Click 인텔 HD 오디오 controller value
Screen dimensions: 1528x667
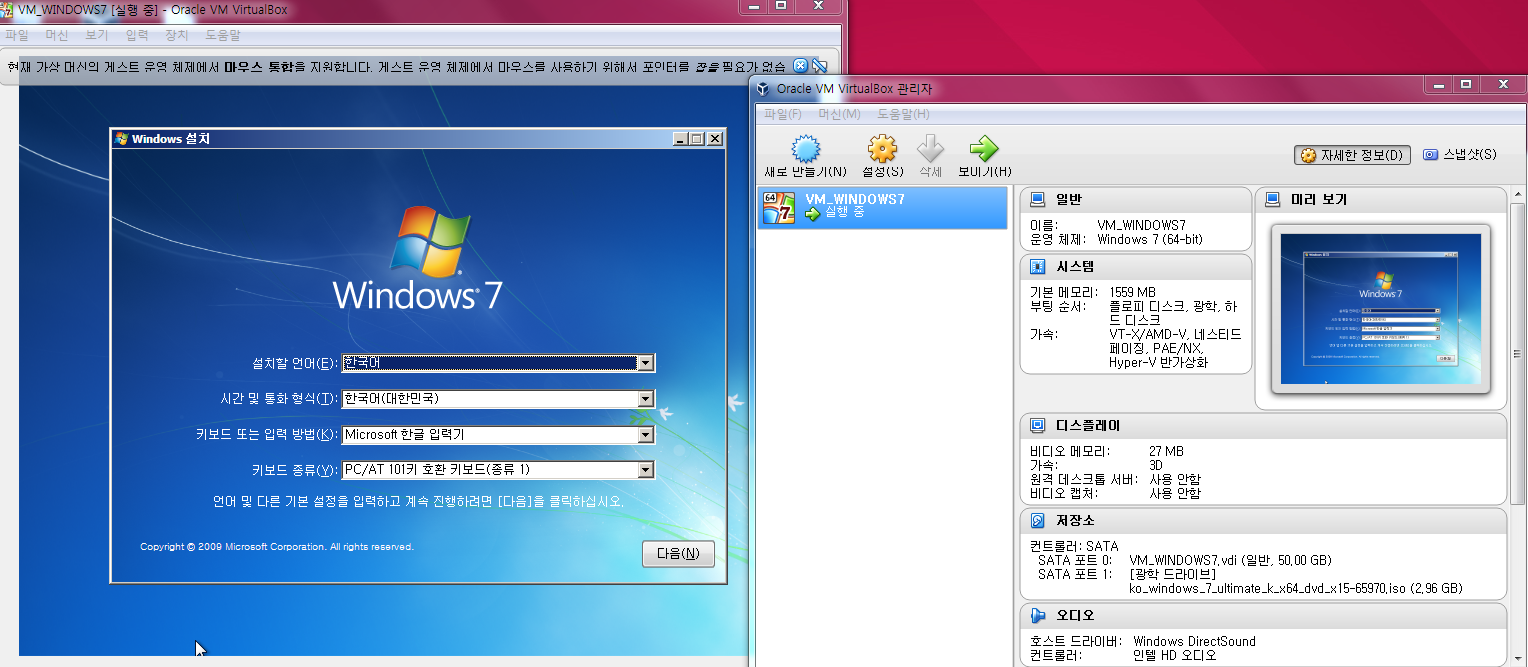pyautogui.click(x=1173, y=655)
